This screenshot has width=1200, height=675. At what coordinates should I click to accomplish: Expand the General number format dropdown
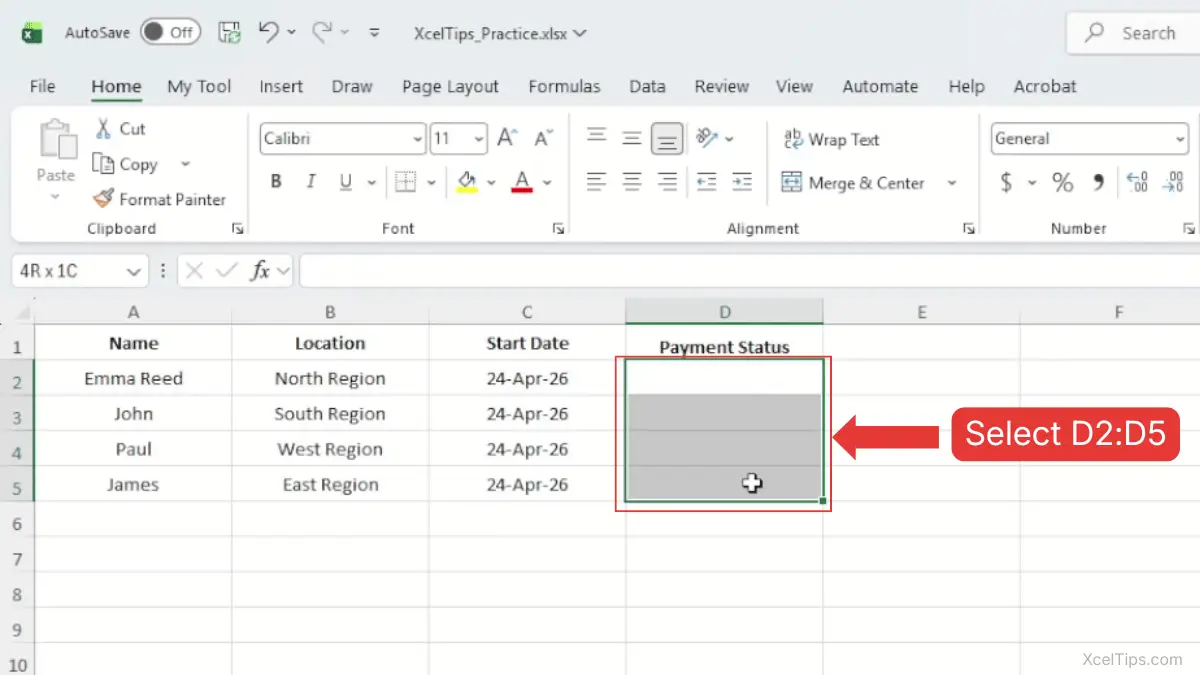[1179, 139]
